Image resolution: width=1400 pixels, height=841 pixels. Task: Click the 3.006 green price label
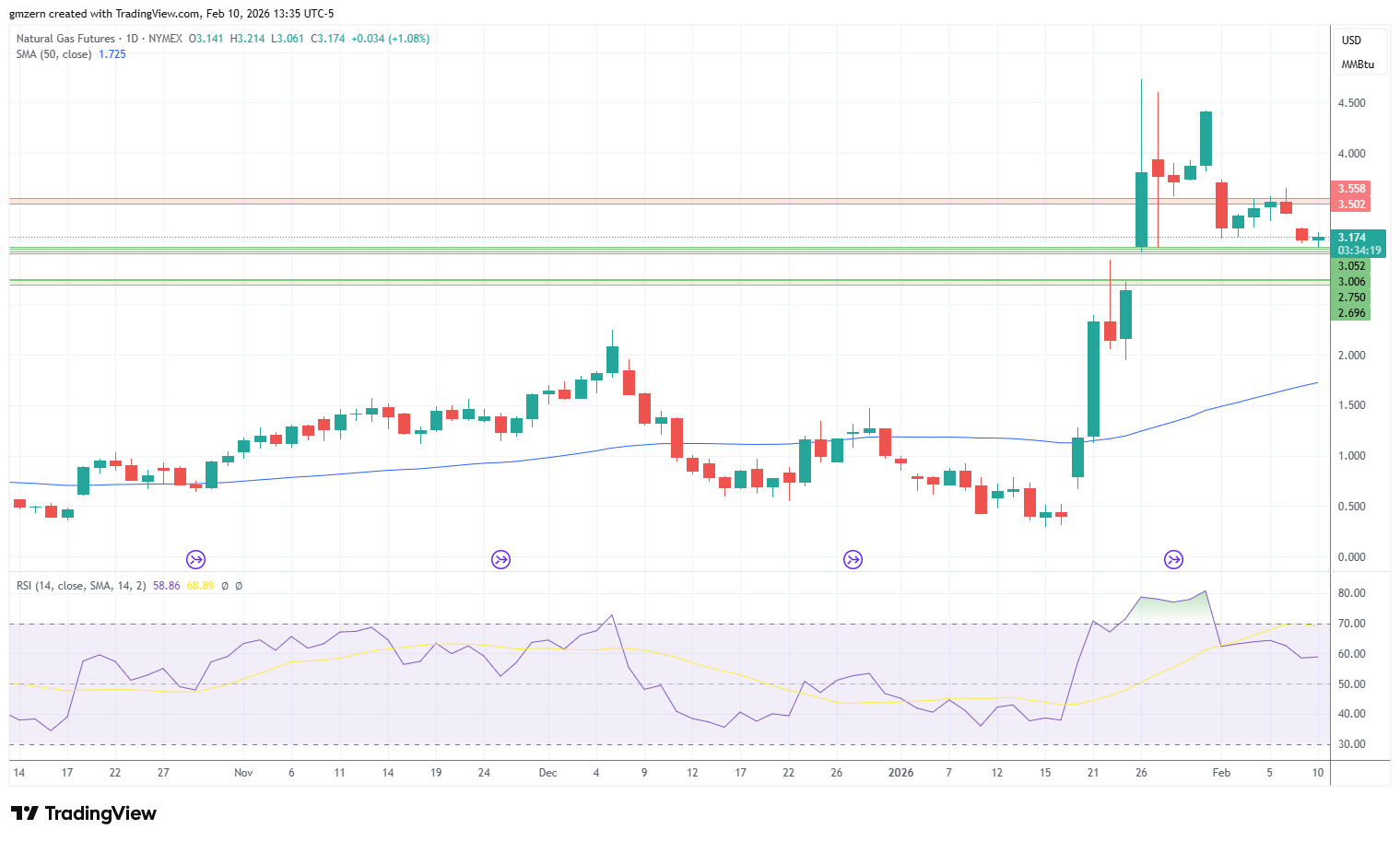pos(1352,282)
